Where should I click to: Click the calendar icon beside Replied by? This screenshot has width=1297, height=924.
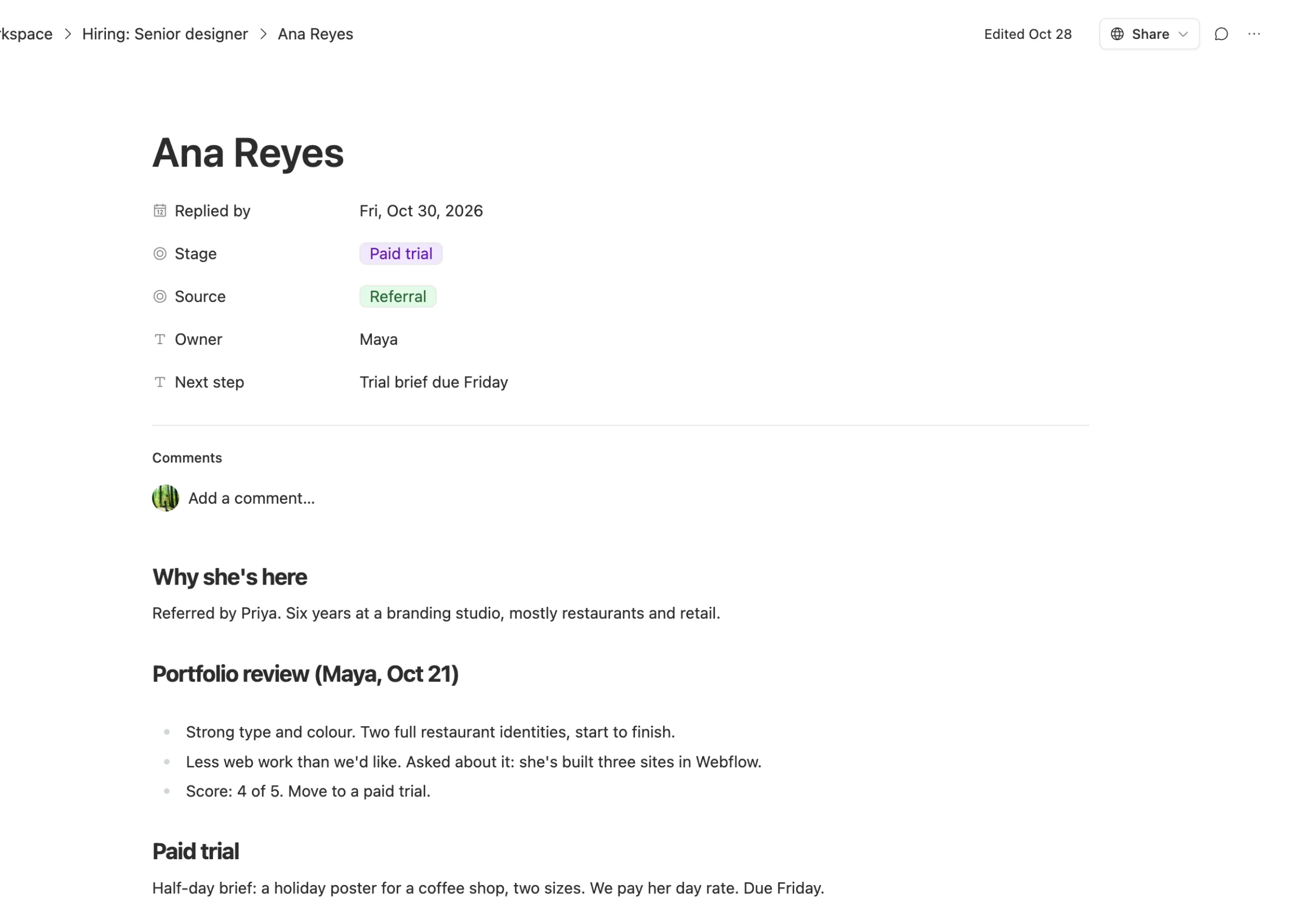[160, 211]
